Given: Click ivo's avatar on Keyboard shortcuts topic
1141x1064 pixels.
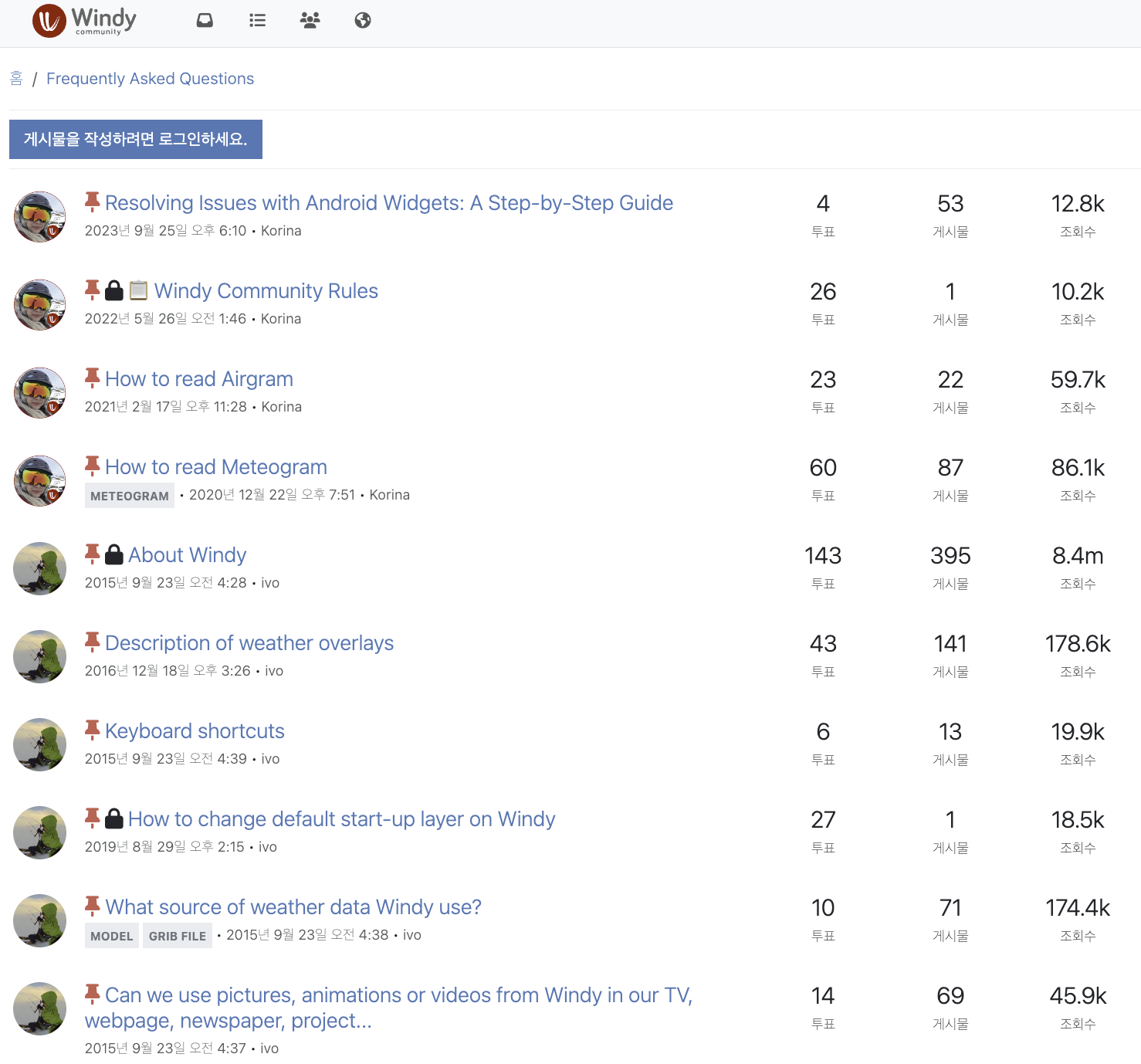Looking at the screenshot, I should coord(40,745).
